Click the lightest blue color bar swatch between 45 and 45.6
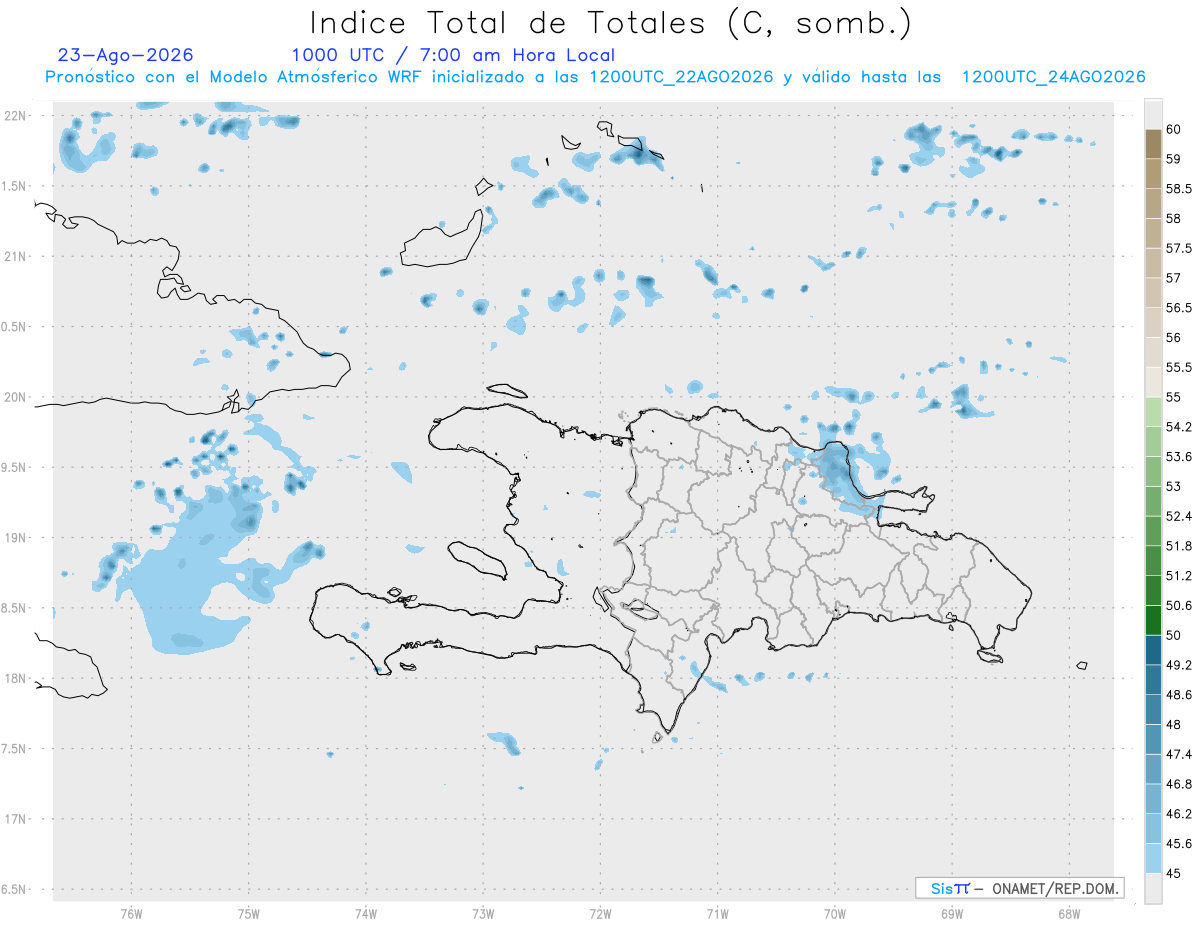The width and height of the screenshot is (1200, 927). pyautogui.click(x=1152, y=859)
